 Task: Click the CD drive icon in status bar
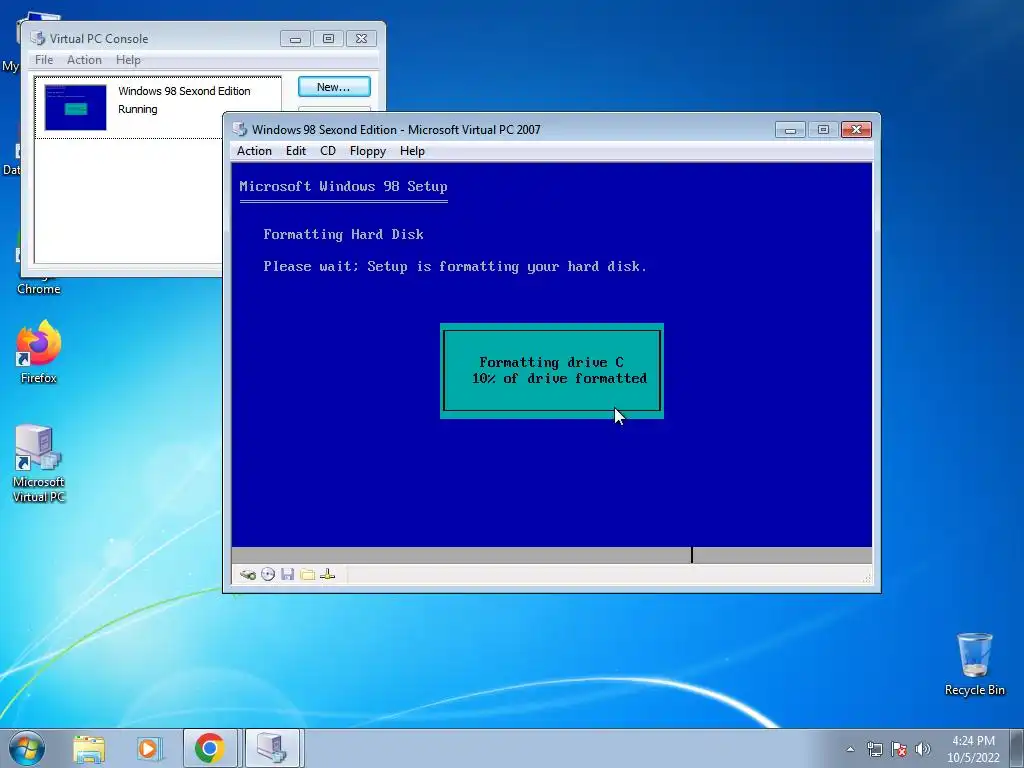[x=268, y=574]
